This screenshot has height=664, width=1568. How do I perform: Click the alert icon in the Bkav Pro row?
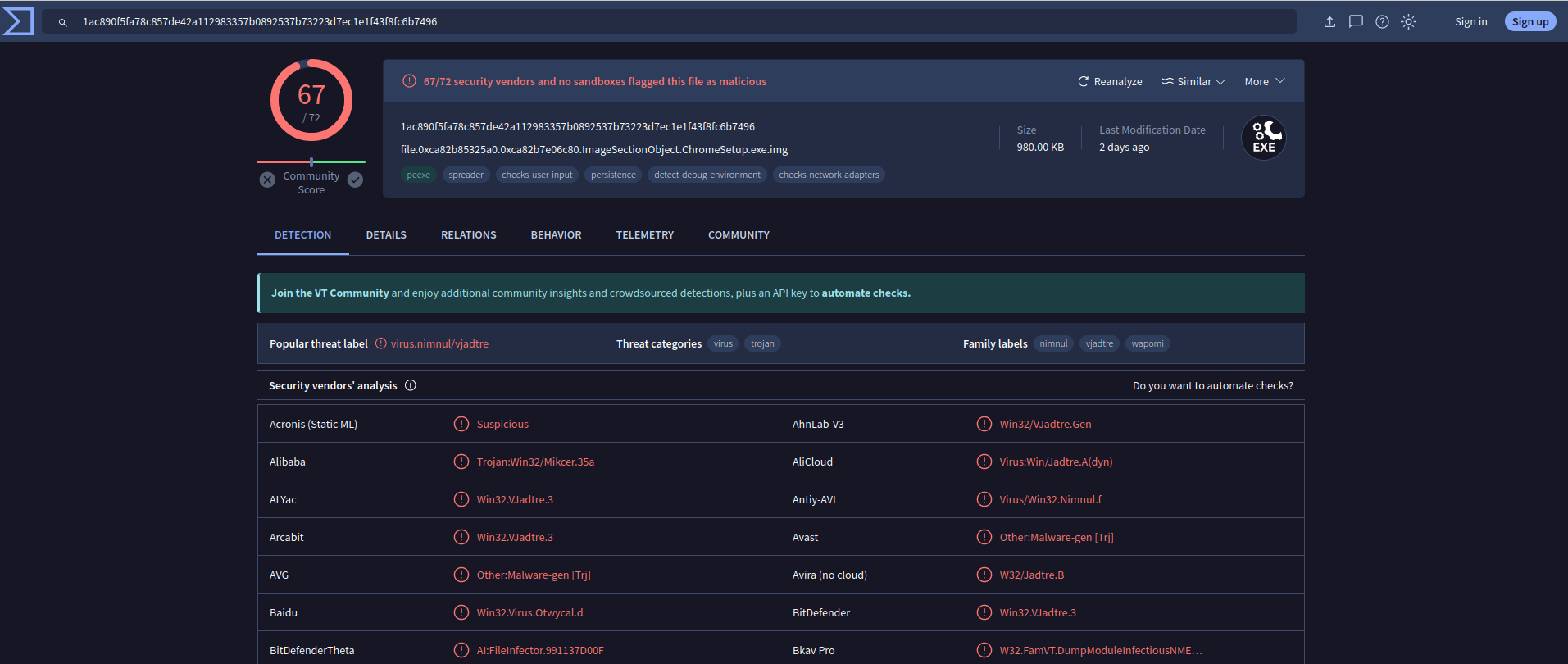pyautogui.click(x=984, y=650)
